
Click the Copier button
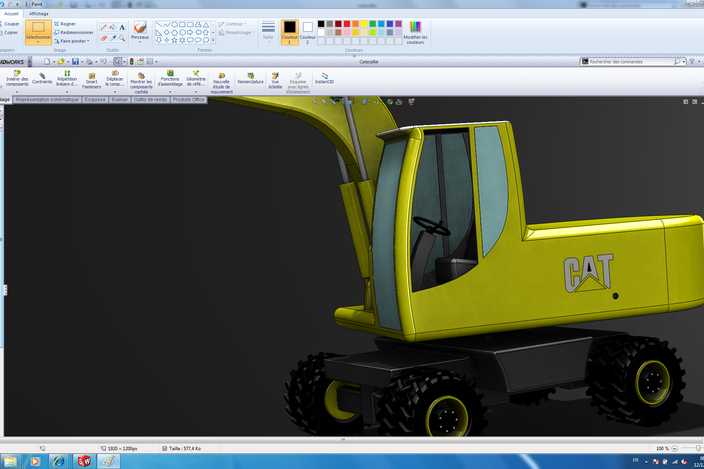pyautogui.click(x=9, y=32)
